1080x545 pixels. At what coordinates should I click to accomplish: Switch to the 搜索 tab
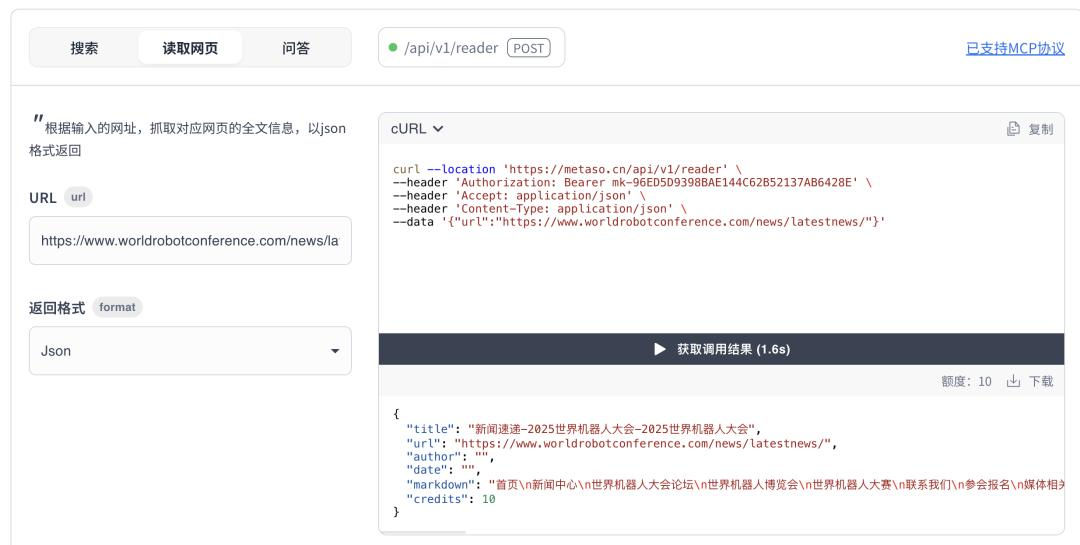tap(84, 48)
